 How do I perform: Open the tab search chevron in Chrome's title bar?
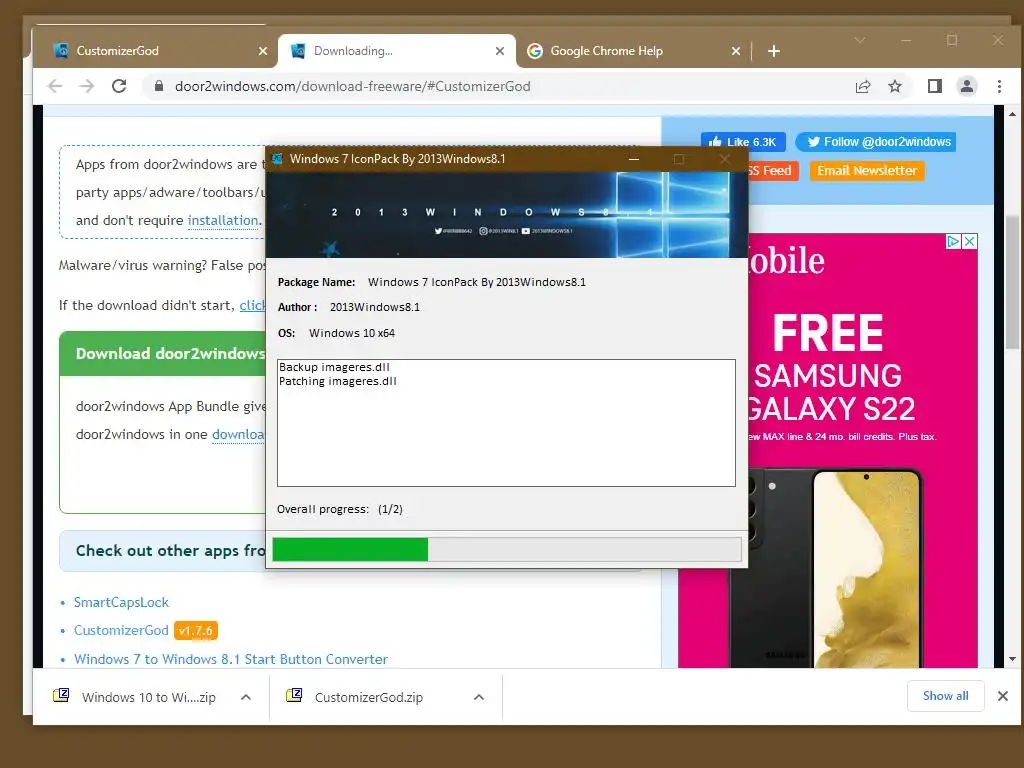tap(860, 40)
